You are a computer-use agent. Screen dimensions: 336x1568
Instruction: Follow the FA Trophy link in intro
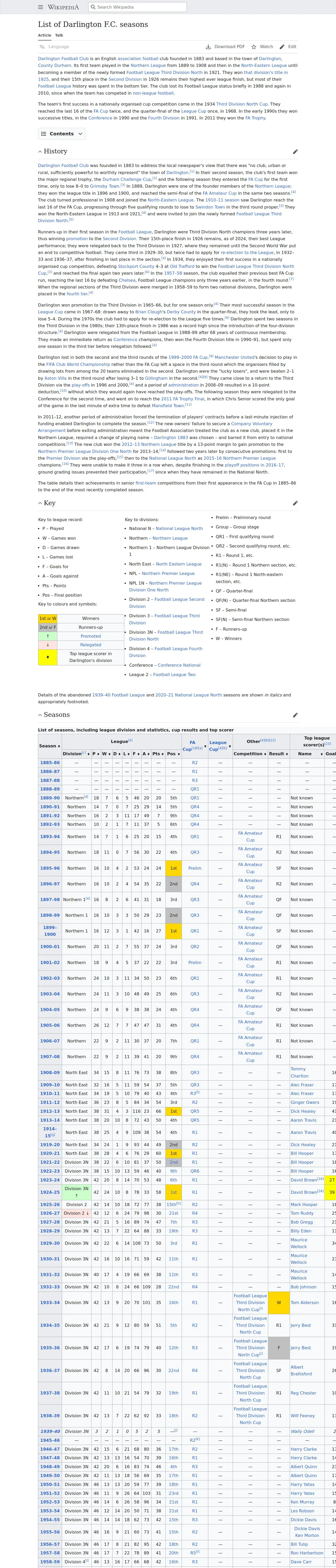point(255,118)
